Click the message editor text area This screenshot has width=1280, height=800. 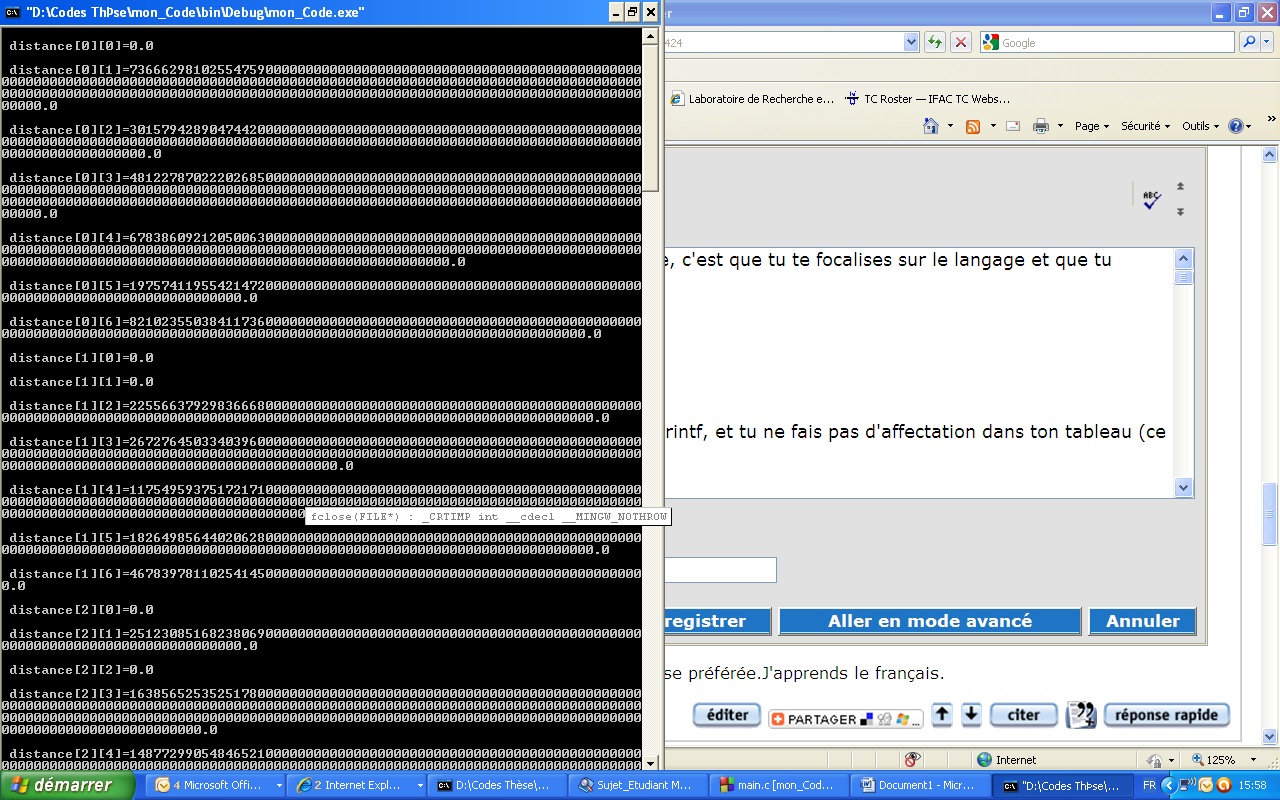pyautogui.click(x=918, y=372)
